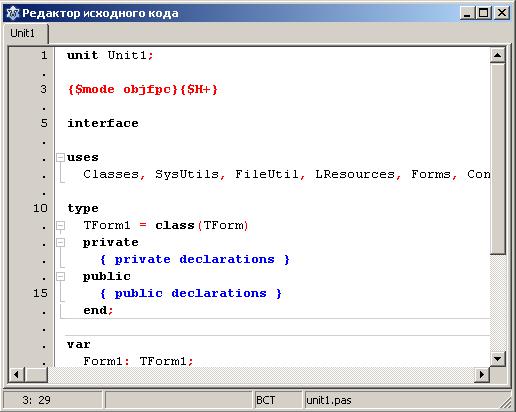The image size is (516, 412).
Task: Click the 'interface' keyword
Action: coord(103,123)
